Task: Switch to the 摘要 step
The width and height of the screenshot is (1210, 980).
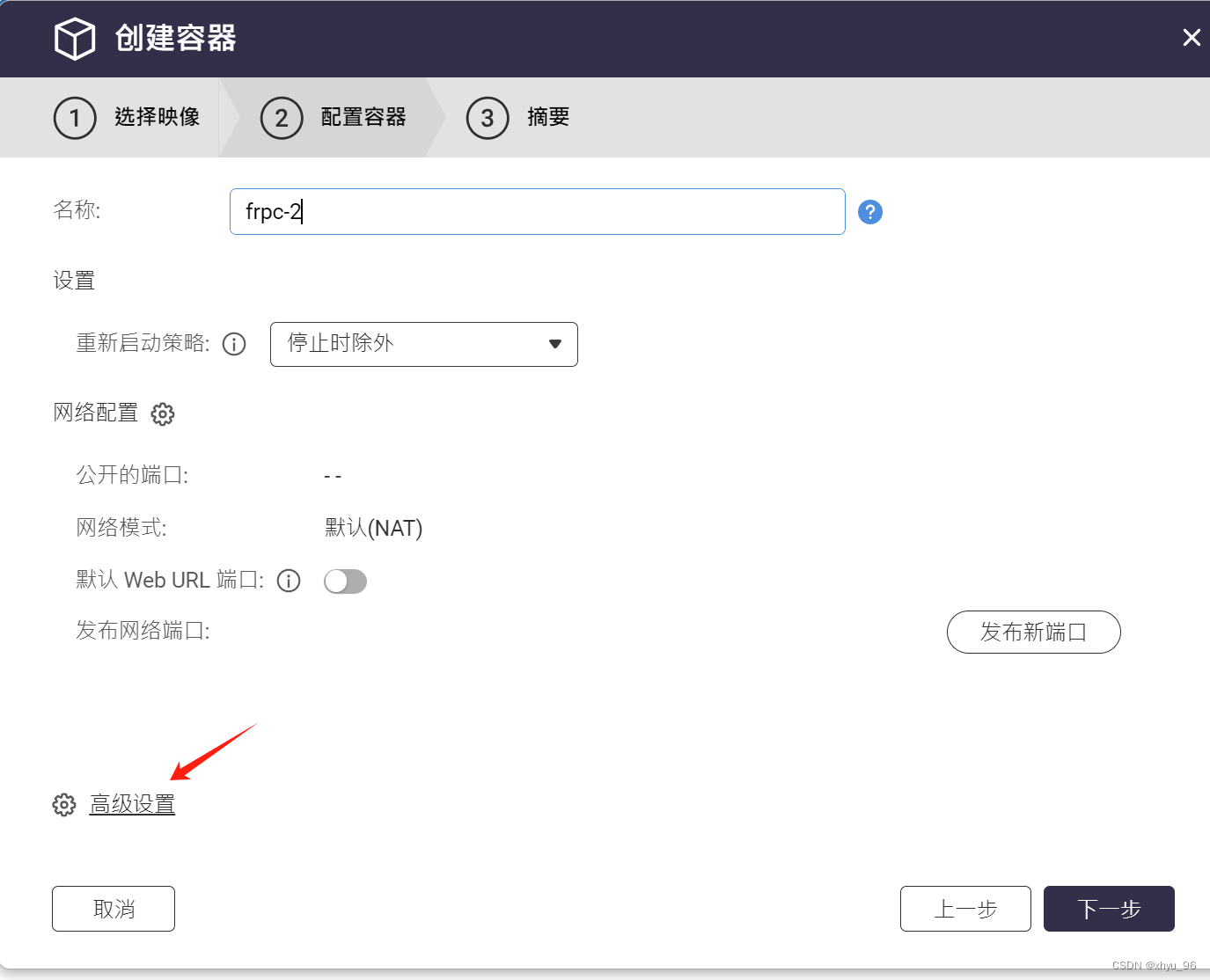Action: click(x=548, y=117)
